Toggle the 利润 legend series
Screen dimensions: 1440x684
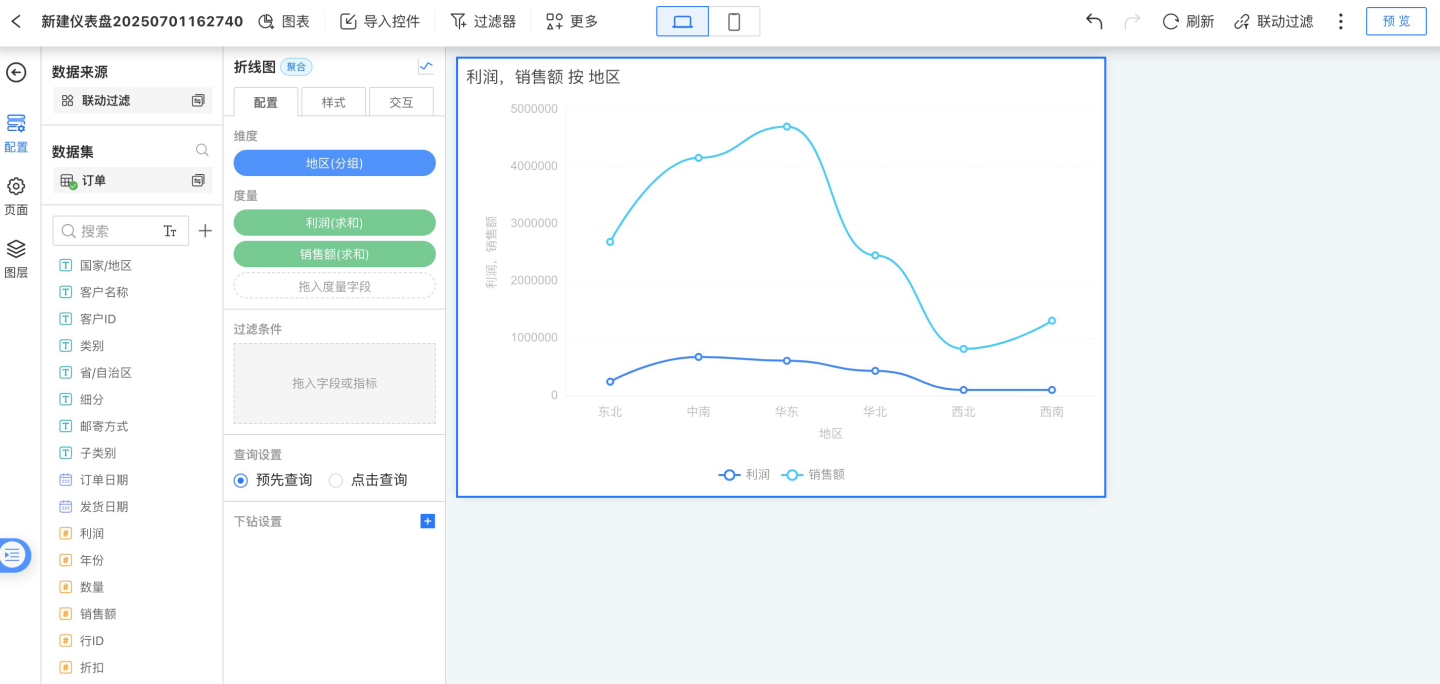coord(745,475)
